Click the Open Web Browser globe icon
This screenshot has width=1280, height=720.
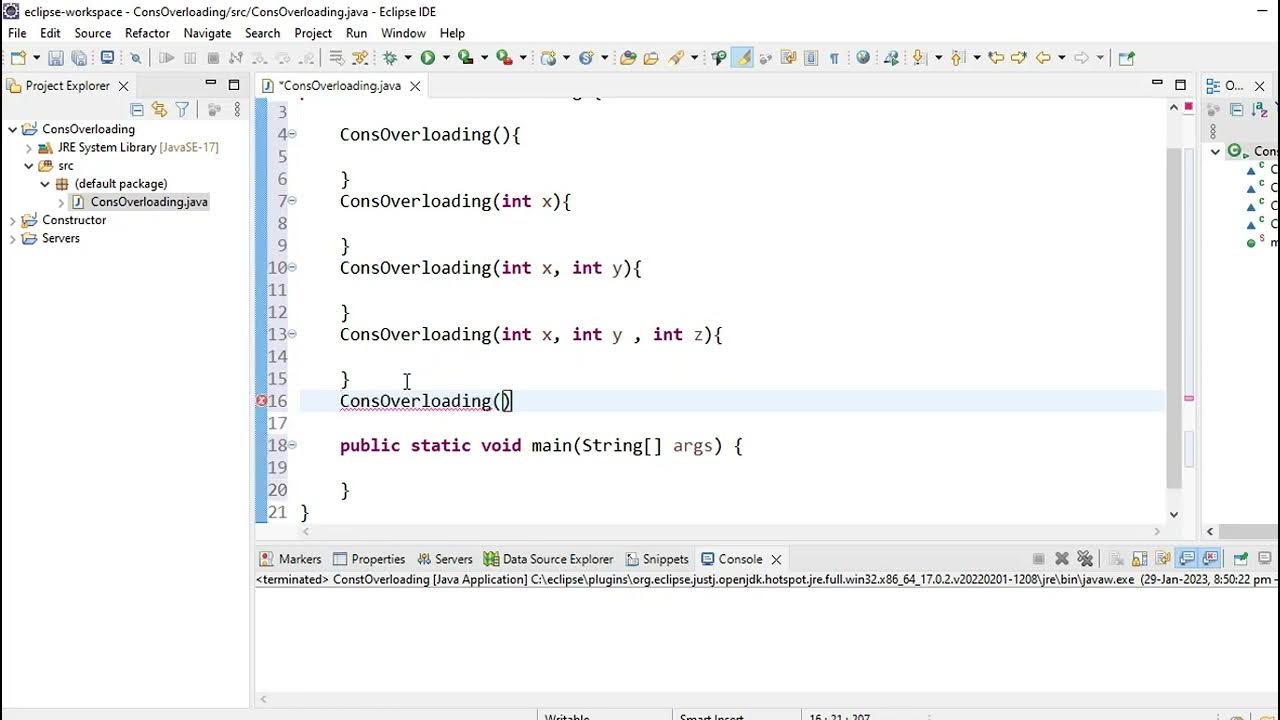[x=863, y=58]
